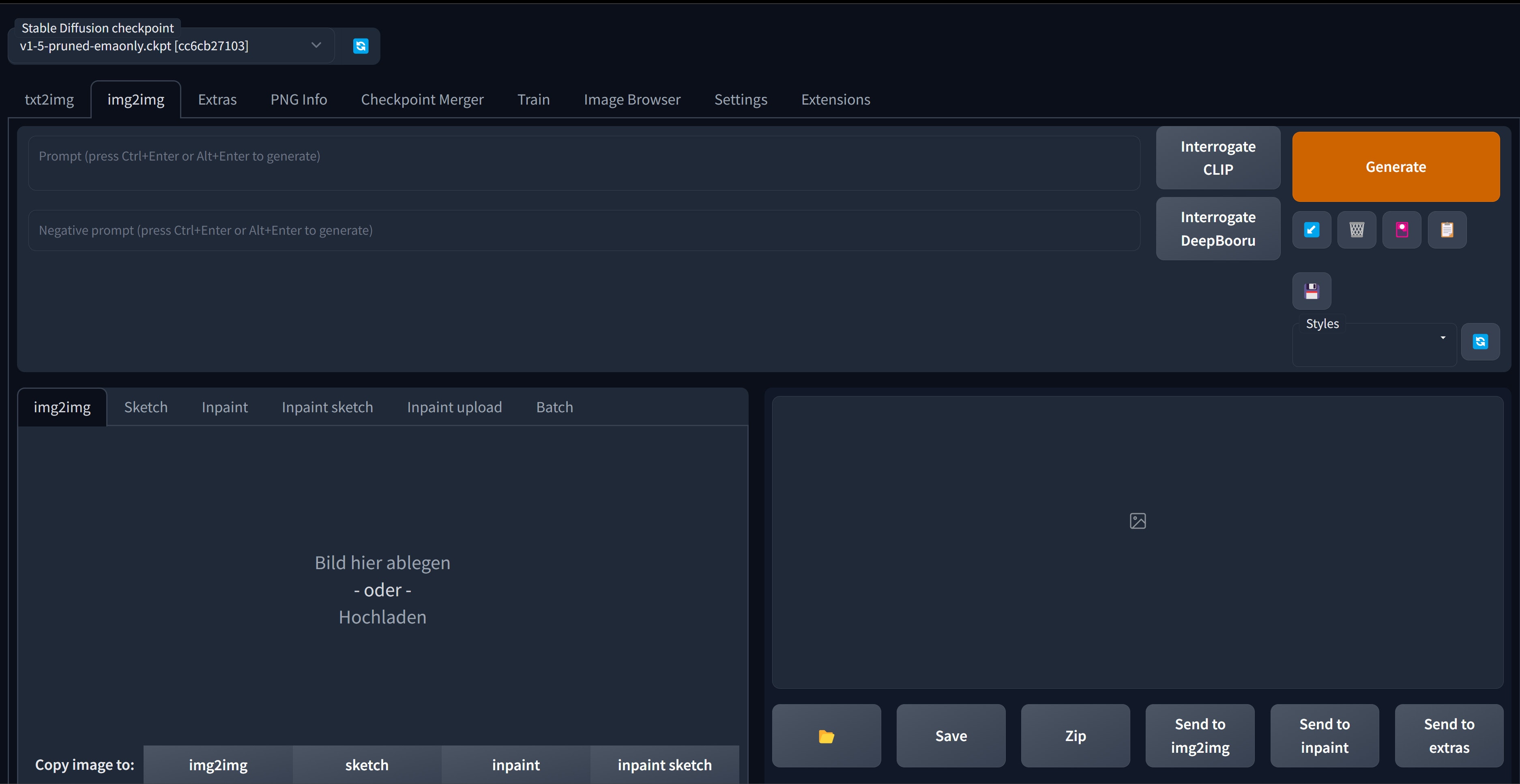
Task: Click the Zip button
Action: [x=1075, y=736]
